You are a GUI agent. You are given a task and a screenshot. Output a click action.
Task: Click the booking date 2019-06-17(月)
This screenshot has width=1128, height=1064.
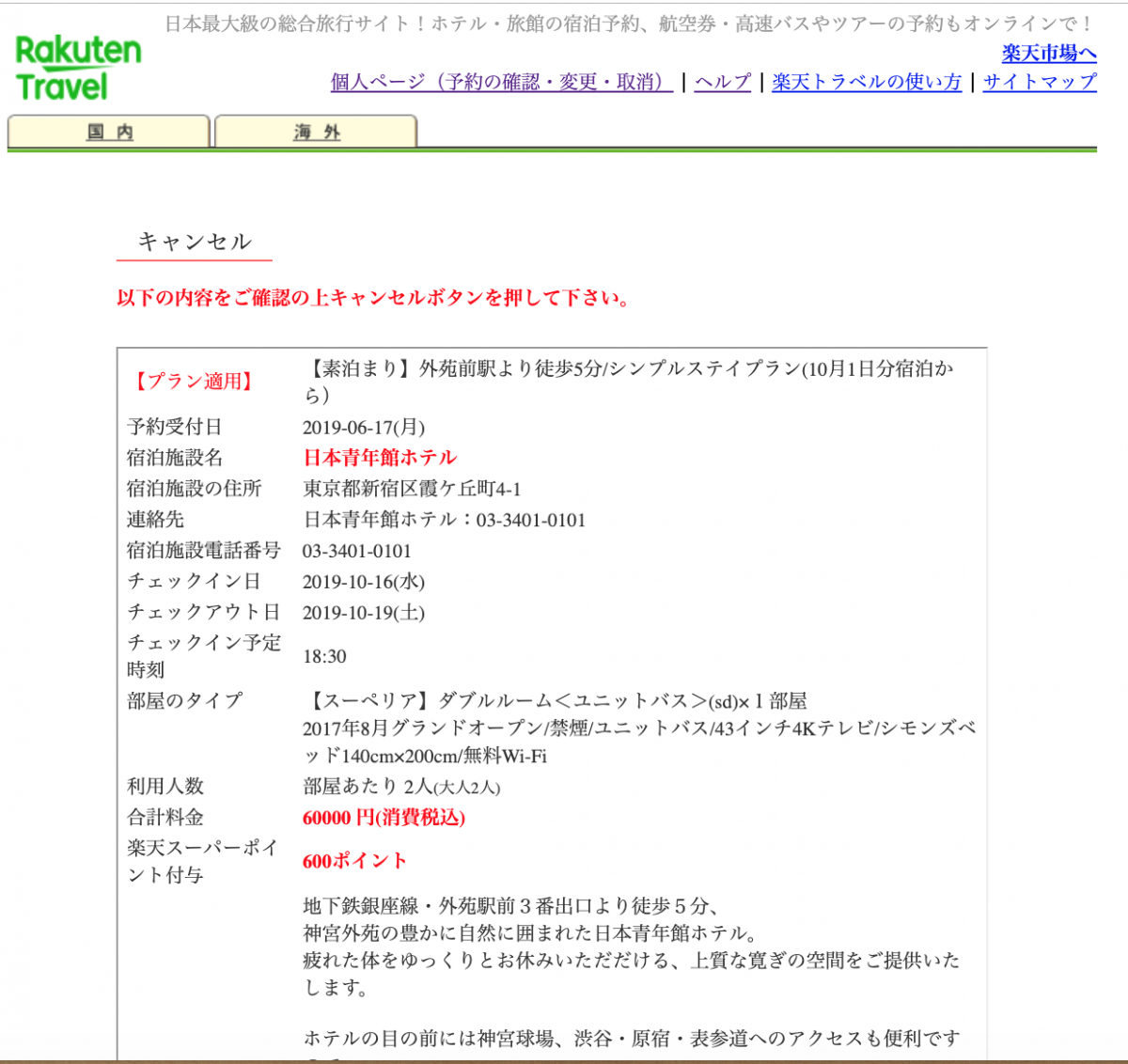point(364,427)
